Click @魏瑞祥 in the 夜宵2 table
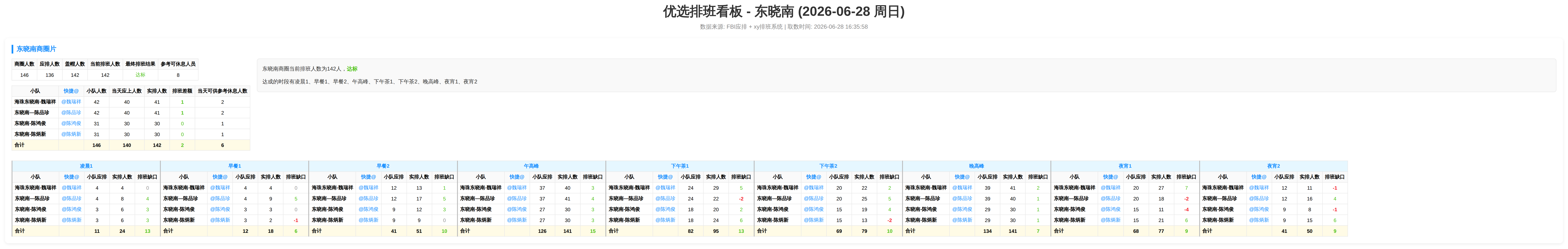Screen dimensions: 1568x249 pyautogui.click(x=1259, y=188)
